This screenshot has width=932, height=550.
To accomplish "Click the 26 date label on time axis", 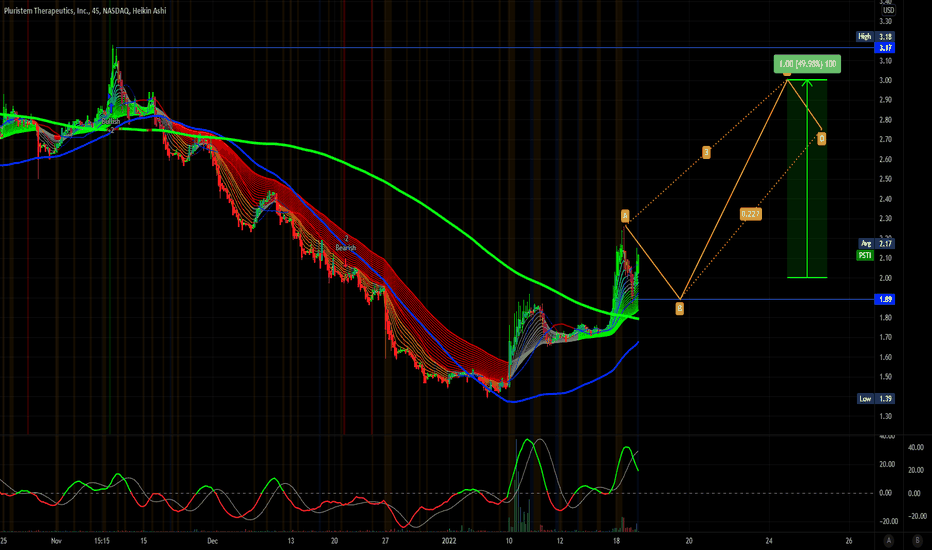I will [x=849, y=540].
